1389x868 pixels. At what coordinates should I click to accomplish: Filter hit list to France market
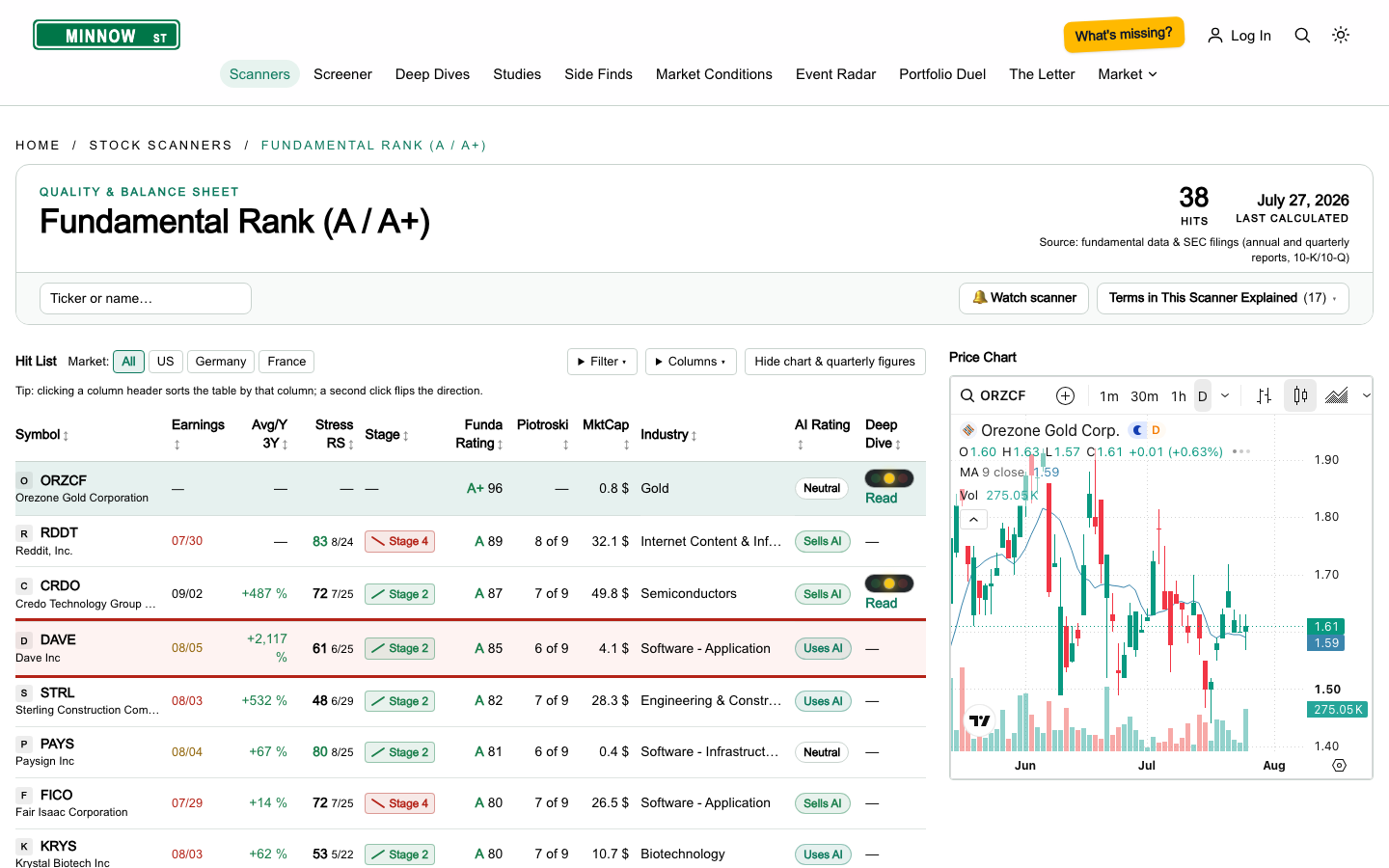click(286, 362)
